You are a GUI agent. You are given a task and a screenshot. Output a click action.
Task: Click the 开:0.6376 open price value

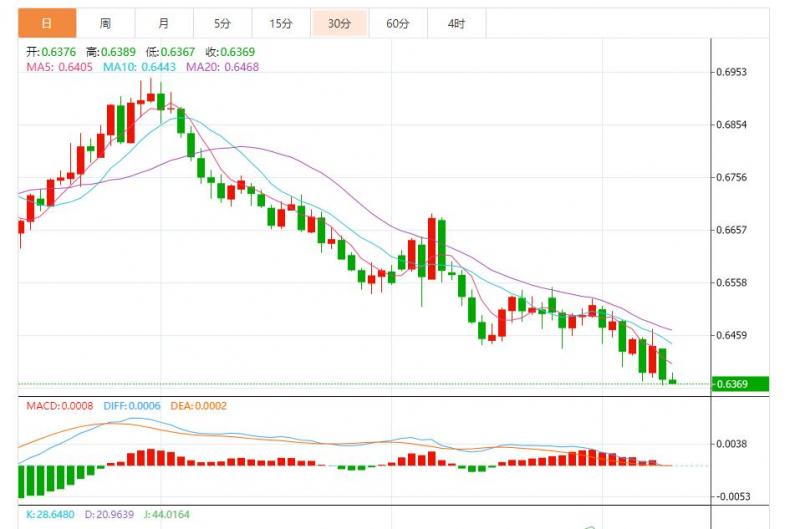[x=51, y=52]
